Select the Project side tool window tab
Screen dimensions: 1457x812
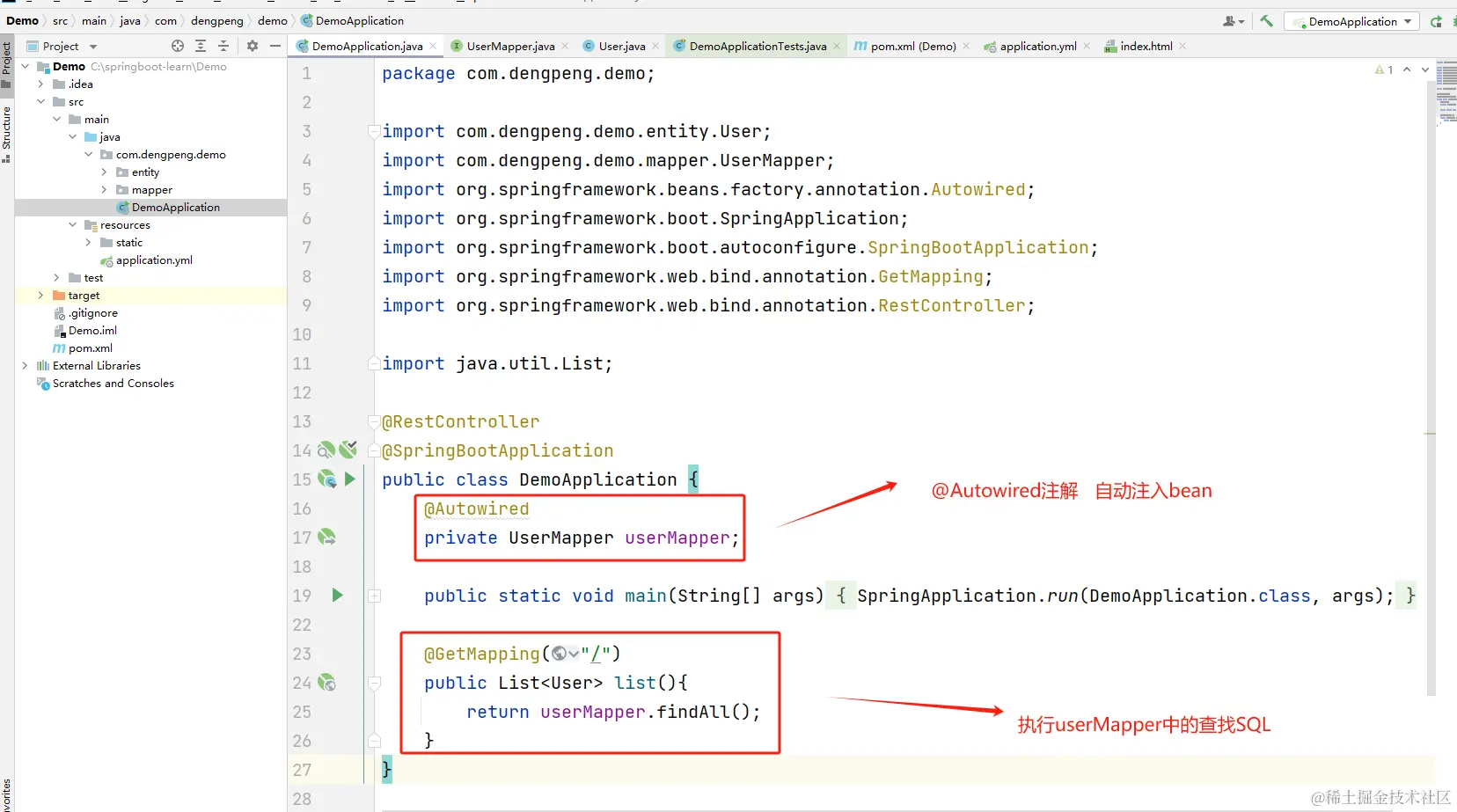click(6, 64)
